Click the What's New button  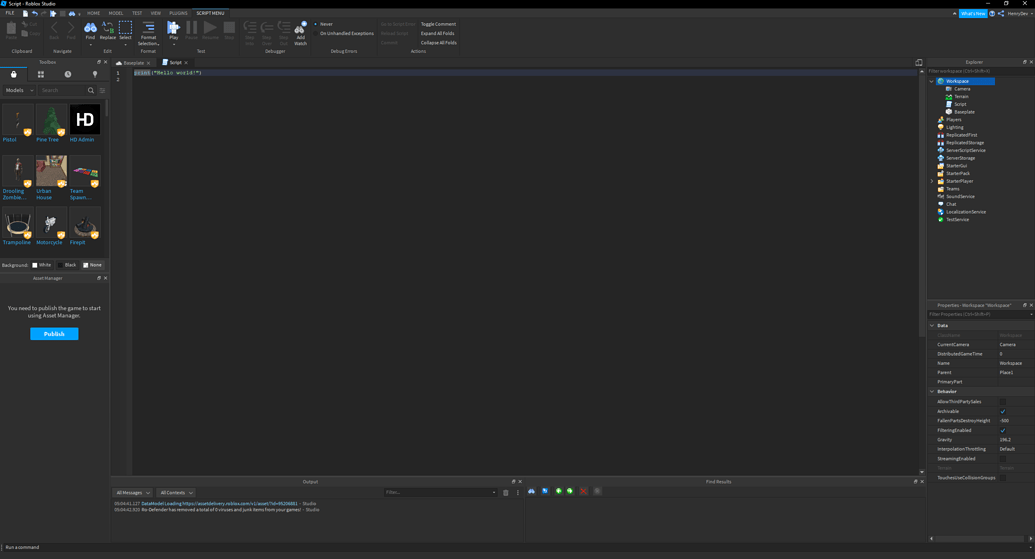(x=973, y=13)
